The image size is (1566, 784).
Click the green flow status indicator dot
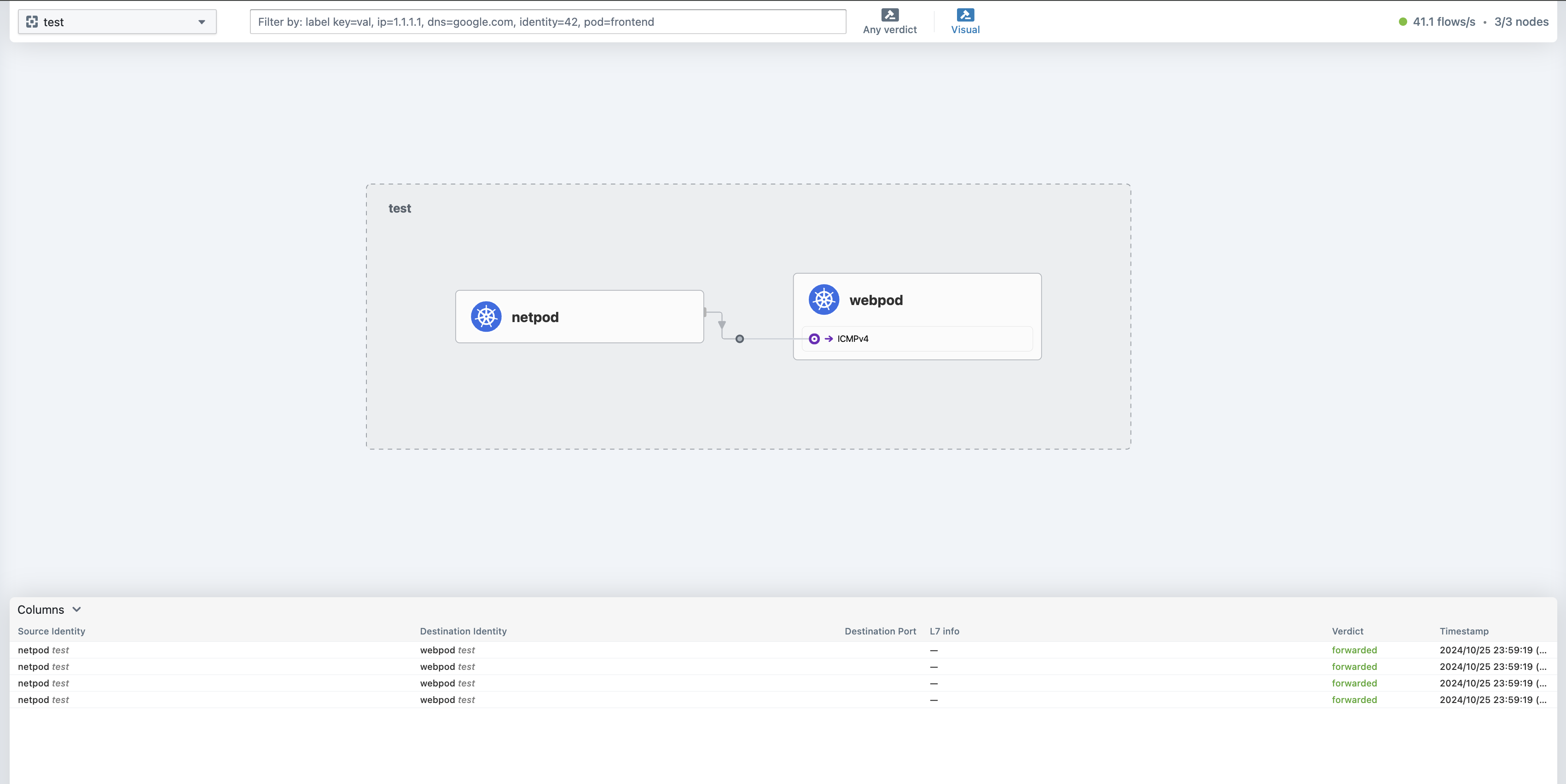coord(1403,22)
